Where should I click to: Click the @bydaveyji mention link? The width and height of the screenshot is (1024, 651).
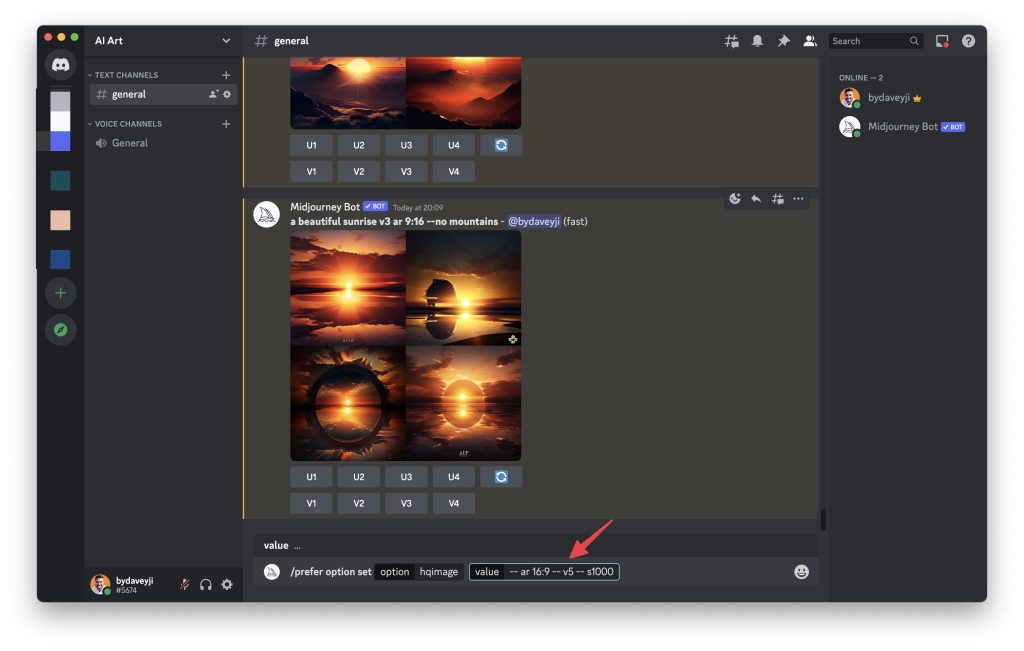tap(534, 221)
